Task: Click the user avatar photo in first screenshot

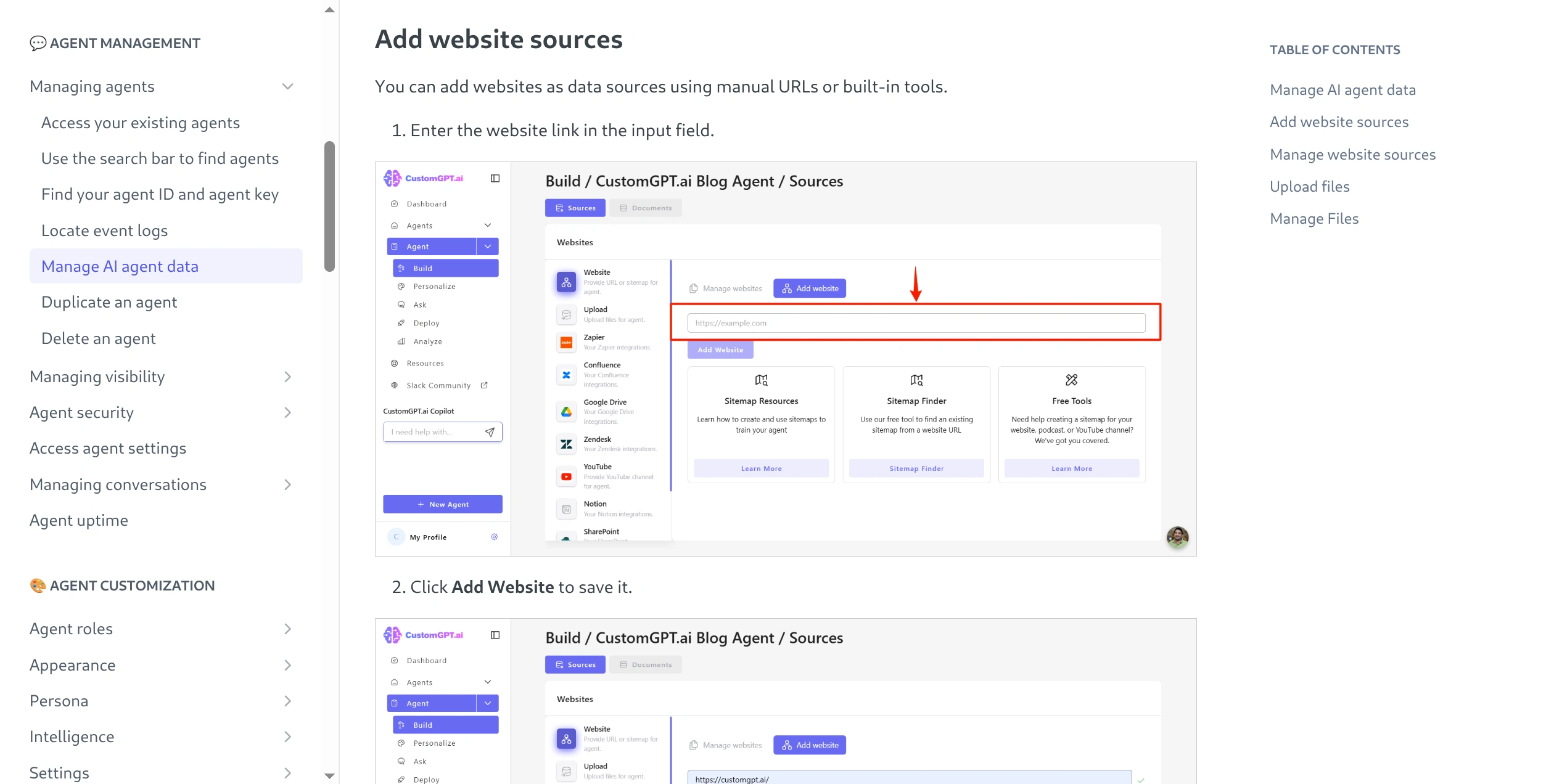Action: (1178, 537)
